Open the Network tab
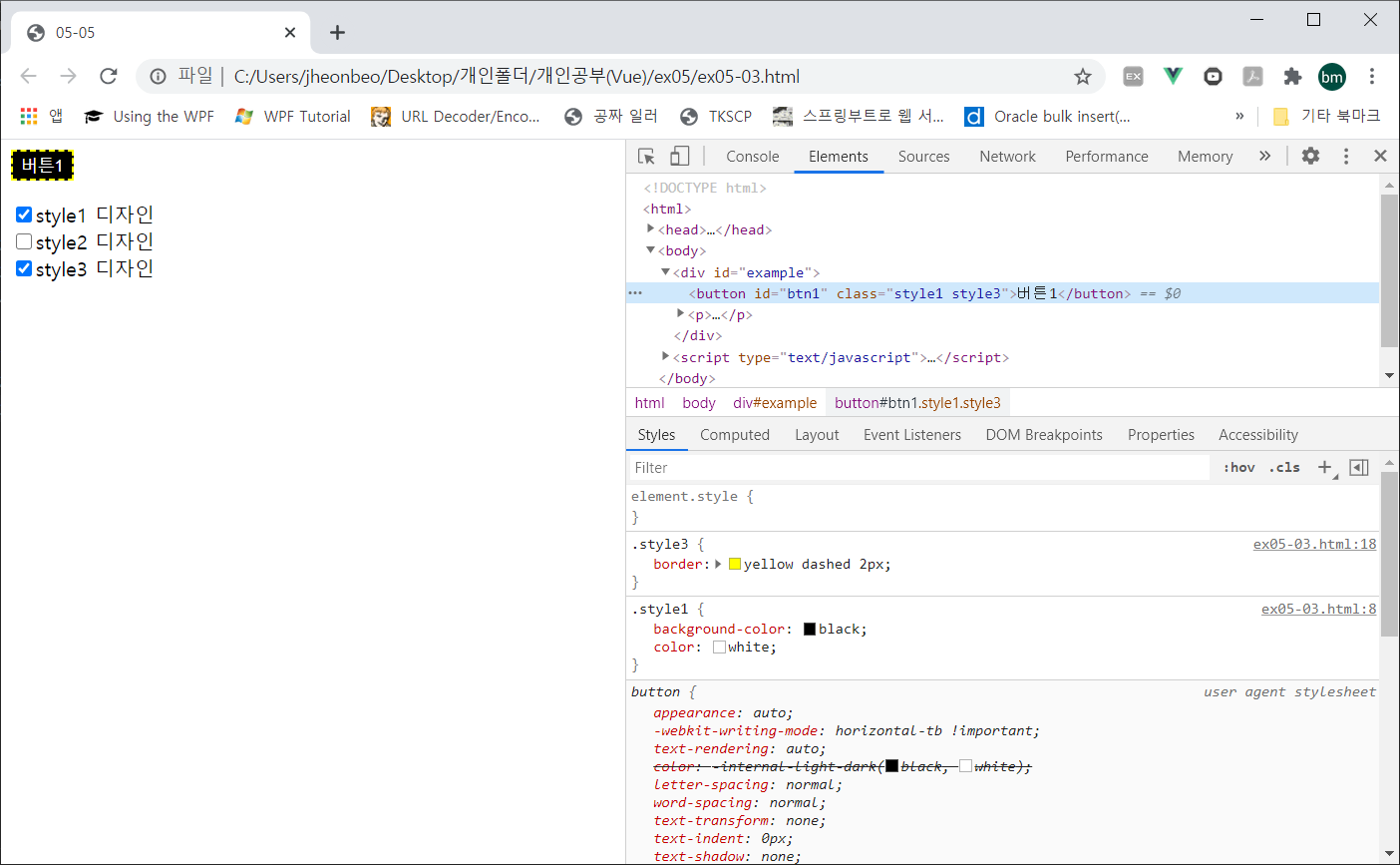Viewport: 1400px width, 865px height. click(1008, 157)
